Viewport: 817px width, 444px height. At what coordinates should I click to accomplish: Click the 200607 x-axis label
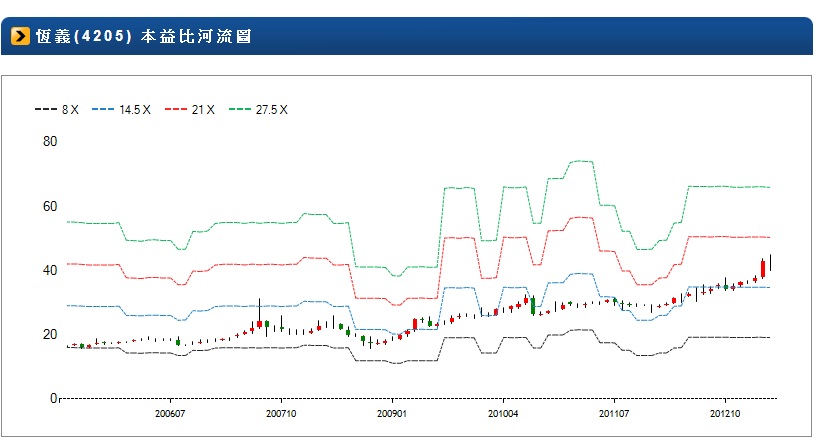pos(170,414)
